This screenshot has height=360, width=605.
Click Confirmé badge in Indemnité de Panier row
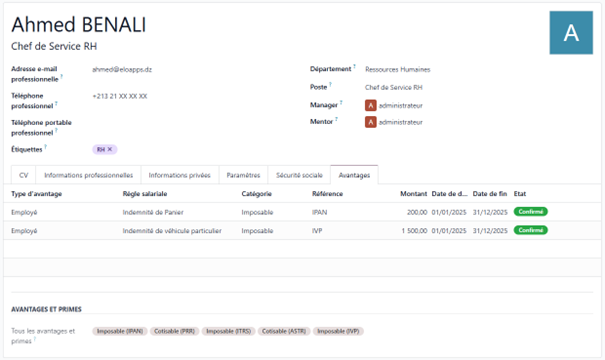tap(531, 211)
